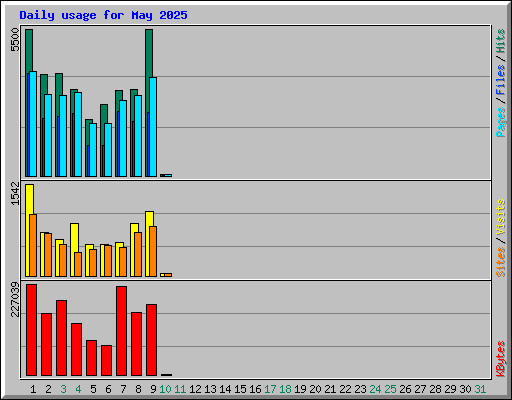The width and height of the screenshot is (512, 400).
Task: Click day 25 on the x-axis
Action: pos(390,389)
